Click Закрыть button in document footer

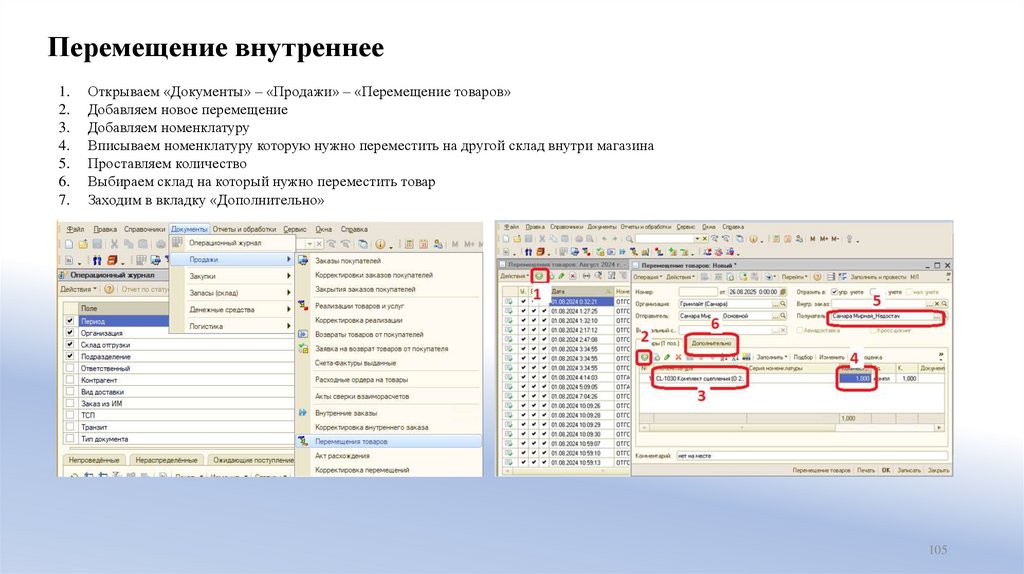pyautogui.click(x=938, y=470)
